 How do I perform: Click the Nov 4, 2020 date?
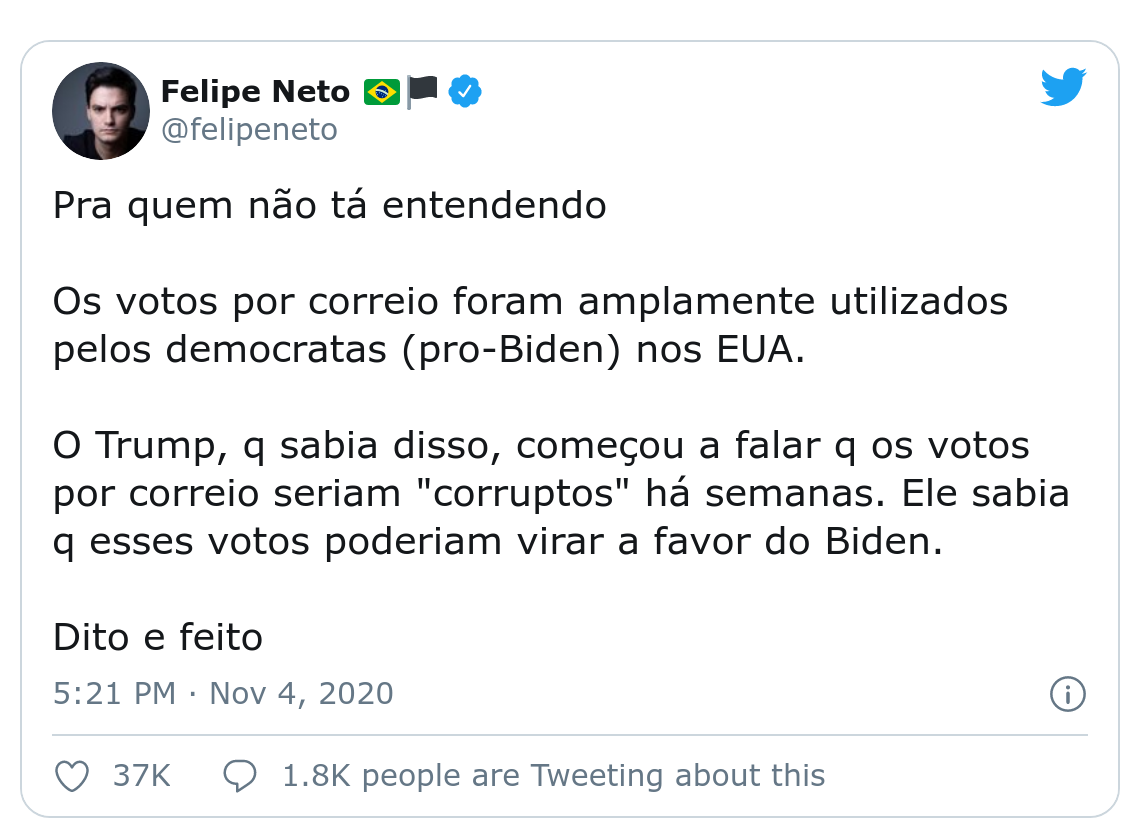[301, 694]
